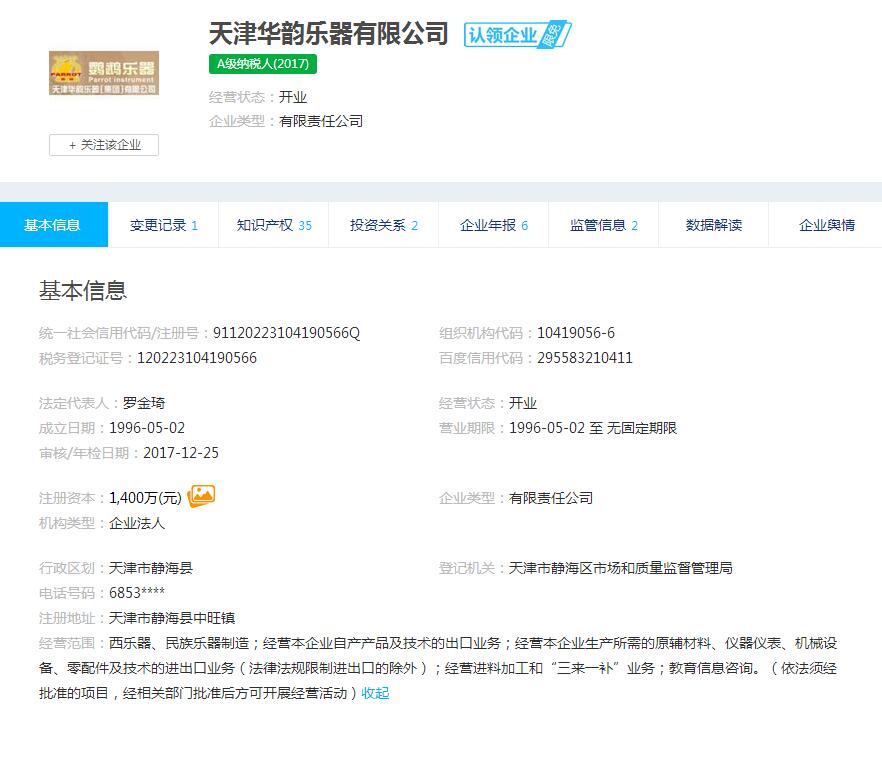Click 开业 status in the header
882x759 pixels.
(293, 97)
